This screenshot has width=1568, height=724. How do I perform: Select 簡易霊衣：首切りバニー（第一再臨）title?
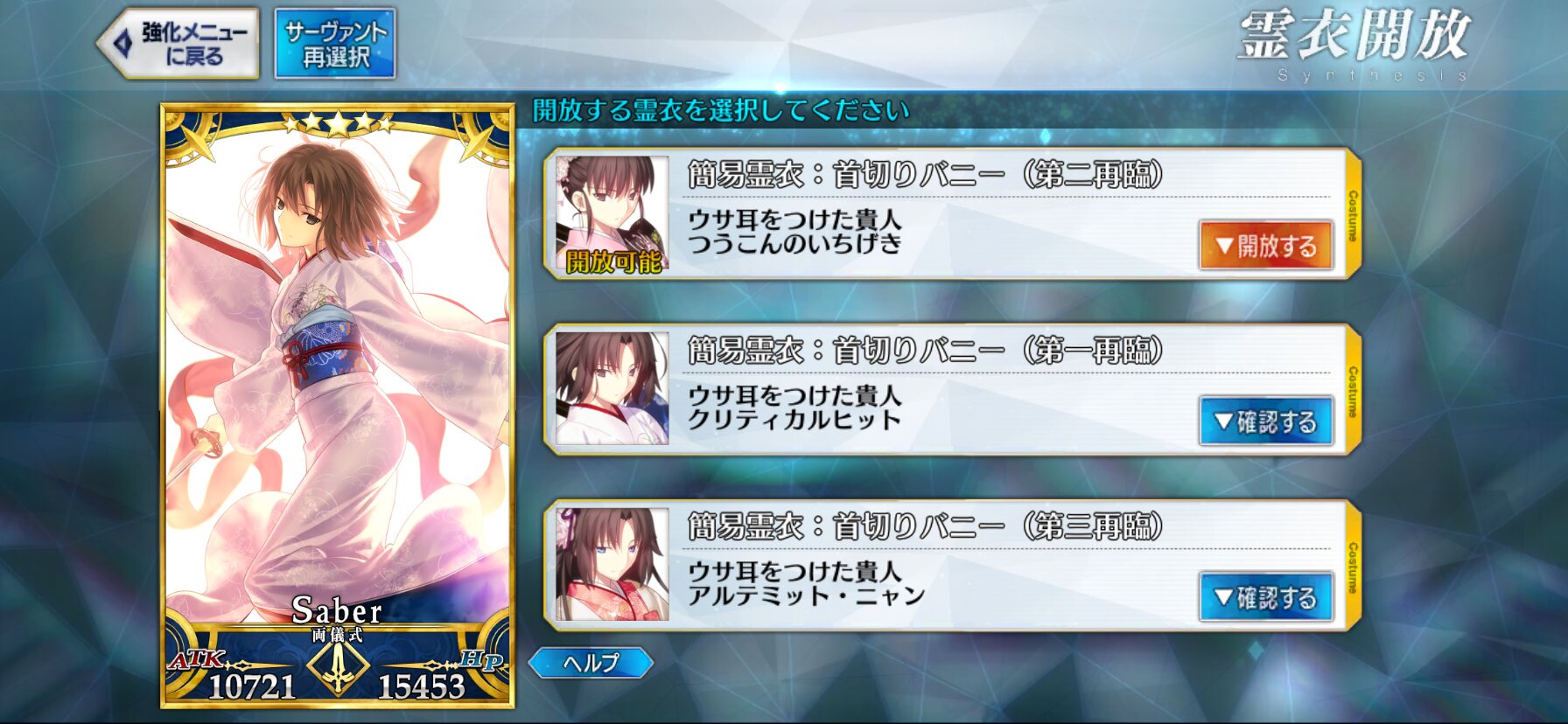[925, 350]
